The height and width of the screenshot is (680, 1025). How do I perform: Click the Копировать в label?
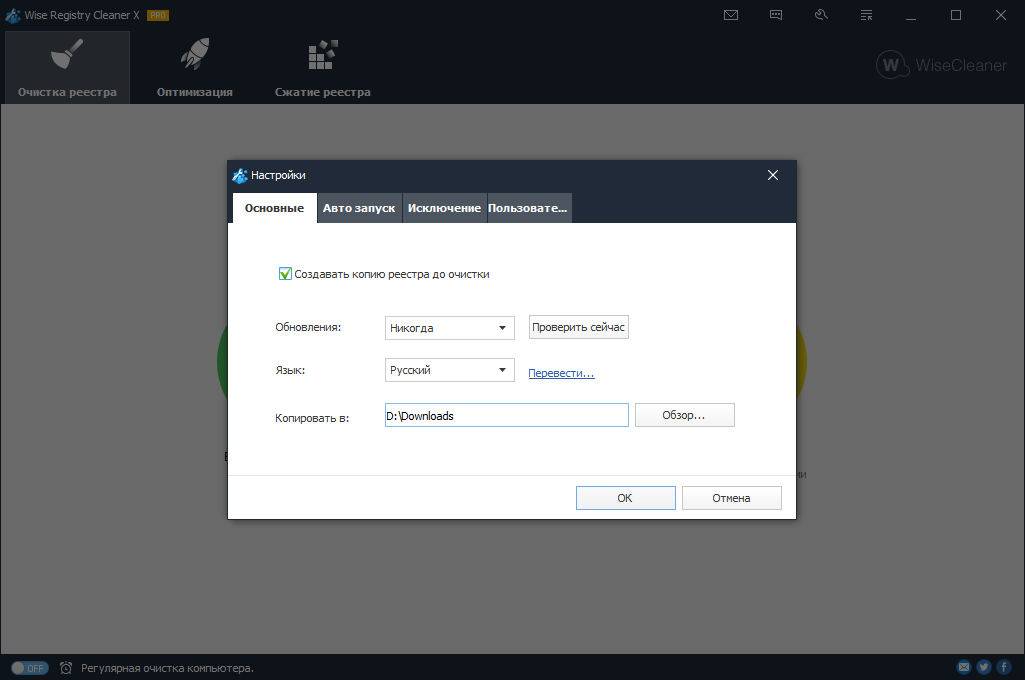point(312,418)
